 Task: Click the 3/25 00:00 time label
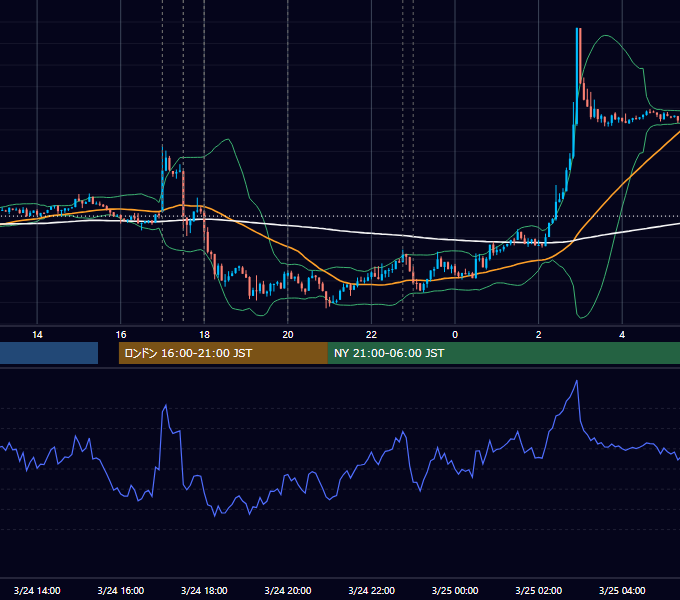[x=455, y=590]
